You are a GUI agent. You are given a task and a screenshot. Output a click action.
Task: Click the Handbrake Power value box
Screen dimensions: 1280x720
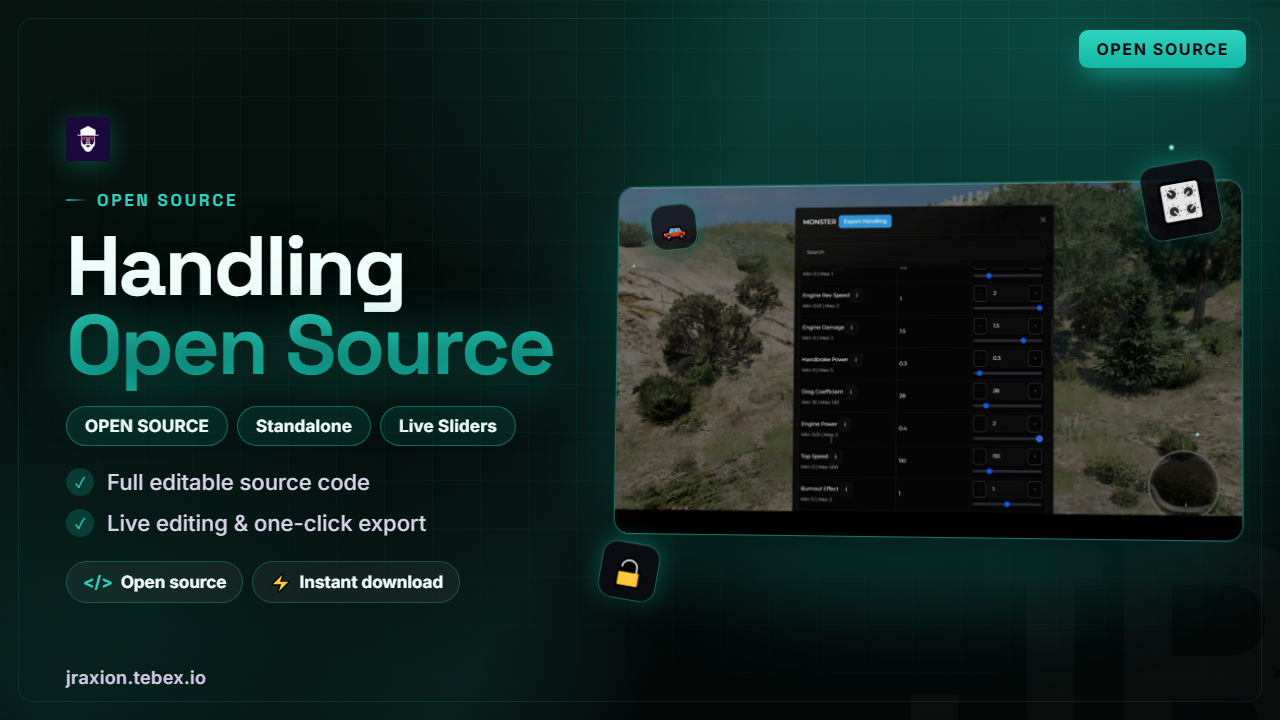1007,358
